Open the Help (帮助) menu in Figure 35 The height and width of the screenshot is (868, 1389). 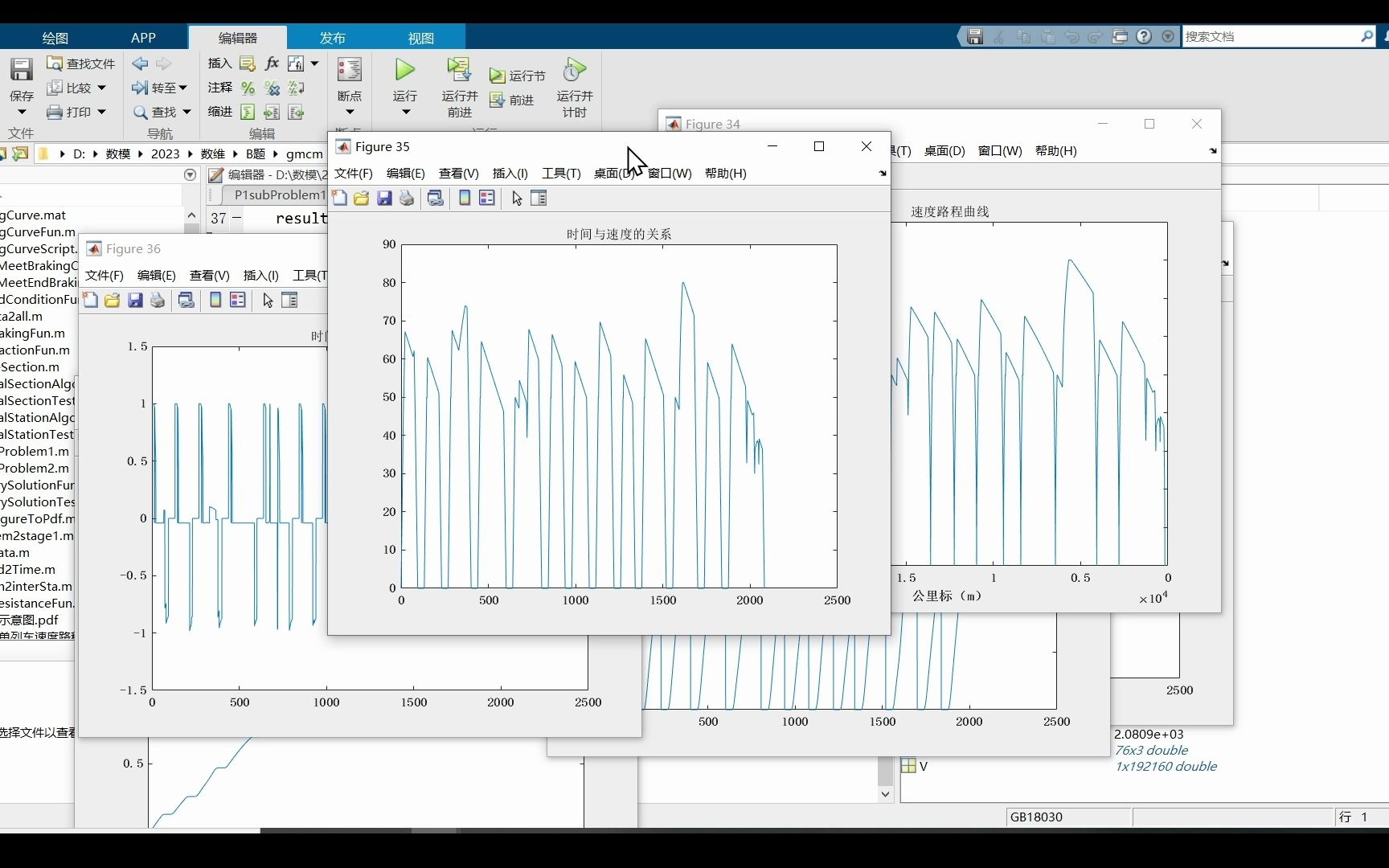coord(725,173)
